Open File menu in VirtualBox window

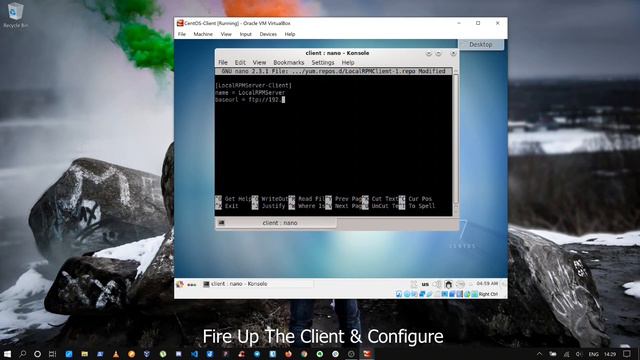(x=182, y=34)
